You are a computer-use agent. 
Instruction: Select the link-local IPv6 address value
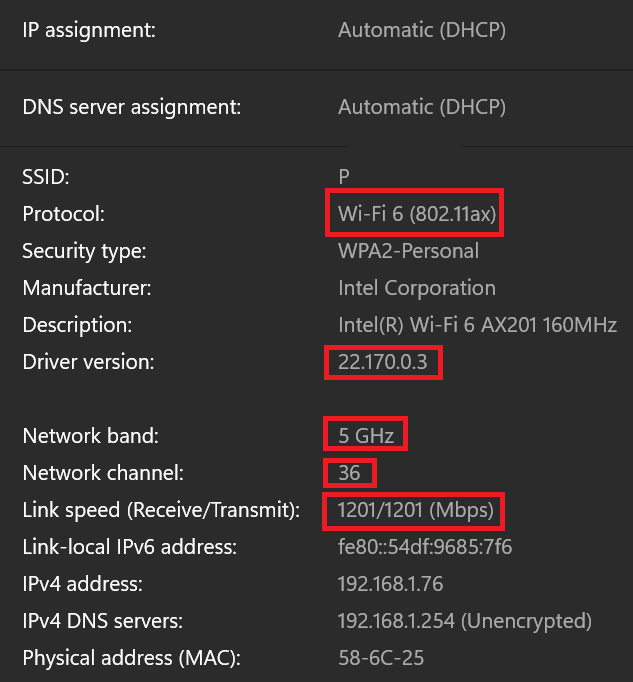pyautogui.click(x=425, y=547)
